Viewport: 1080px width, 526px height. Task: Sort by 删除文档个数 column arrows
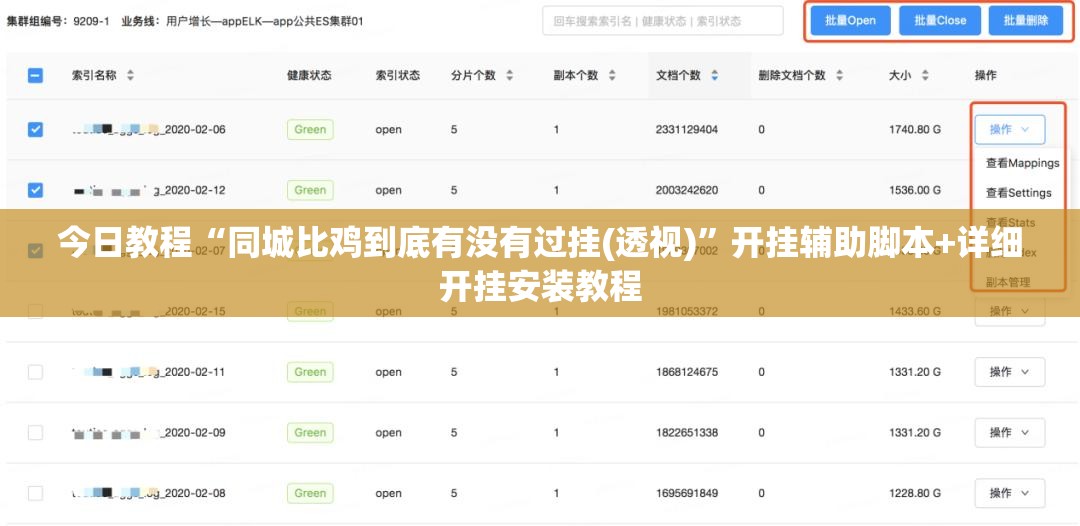pyautogui.click(x=839, y=76)
